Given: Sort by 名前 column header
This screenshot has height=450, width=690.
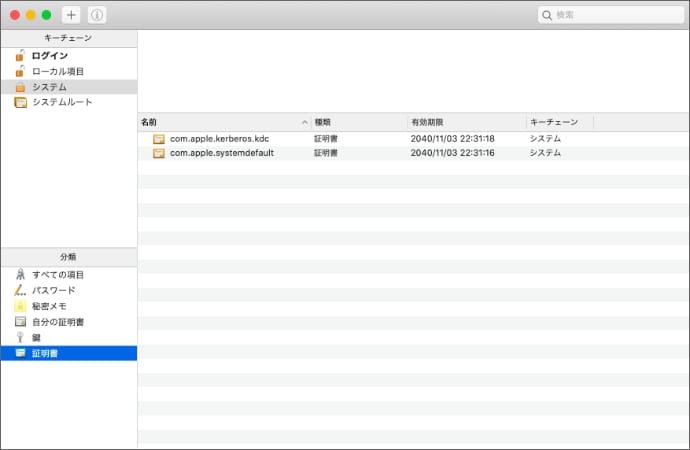Looking at the screenshot, I should click(220, 122).
